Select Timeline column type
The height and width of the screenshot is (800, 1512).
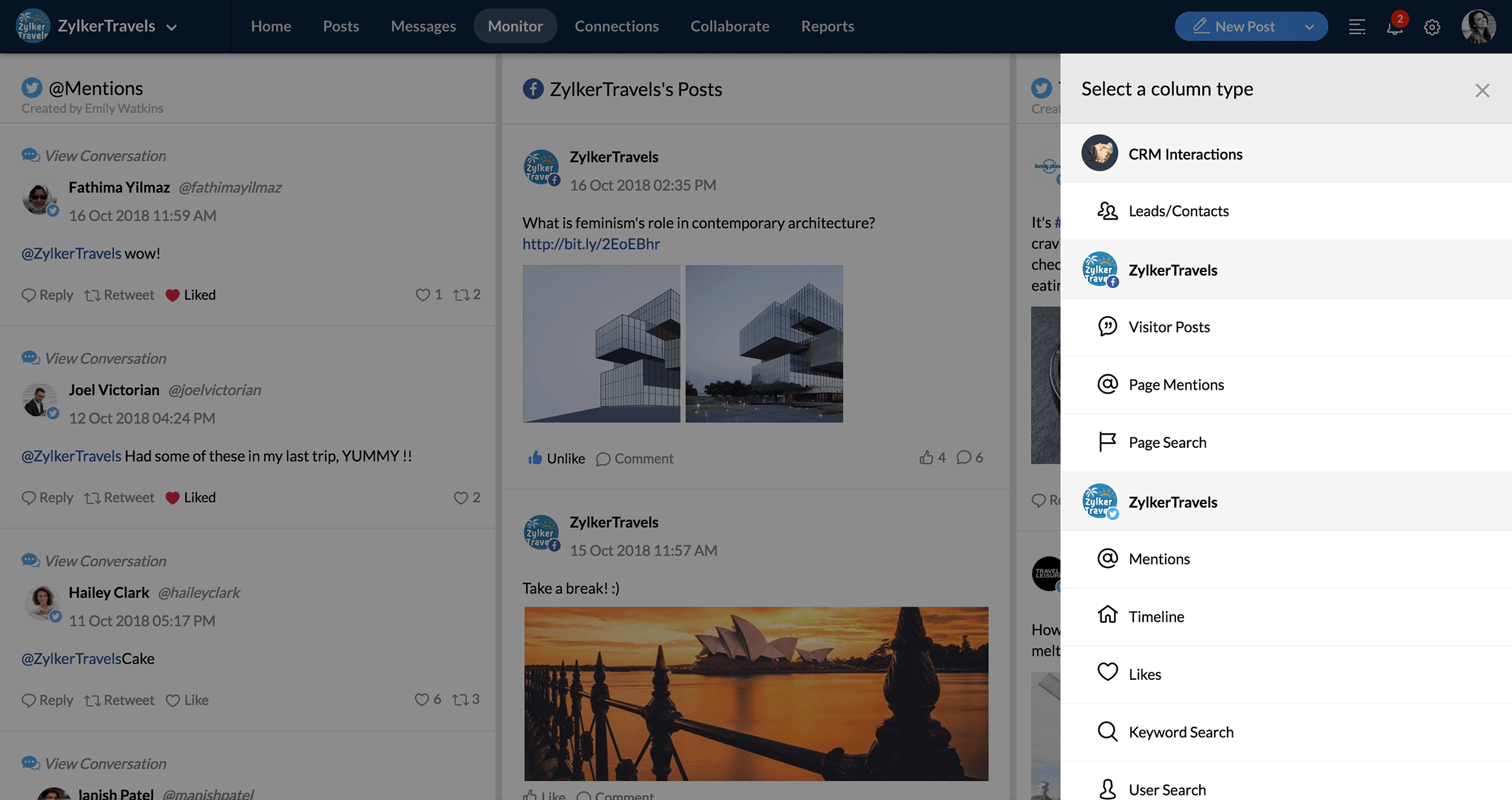[1286, 616]
